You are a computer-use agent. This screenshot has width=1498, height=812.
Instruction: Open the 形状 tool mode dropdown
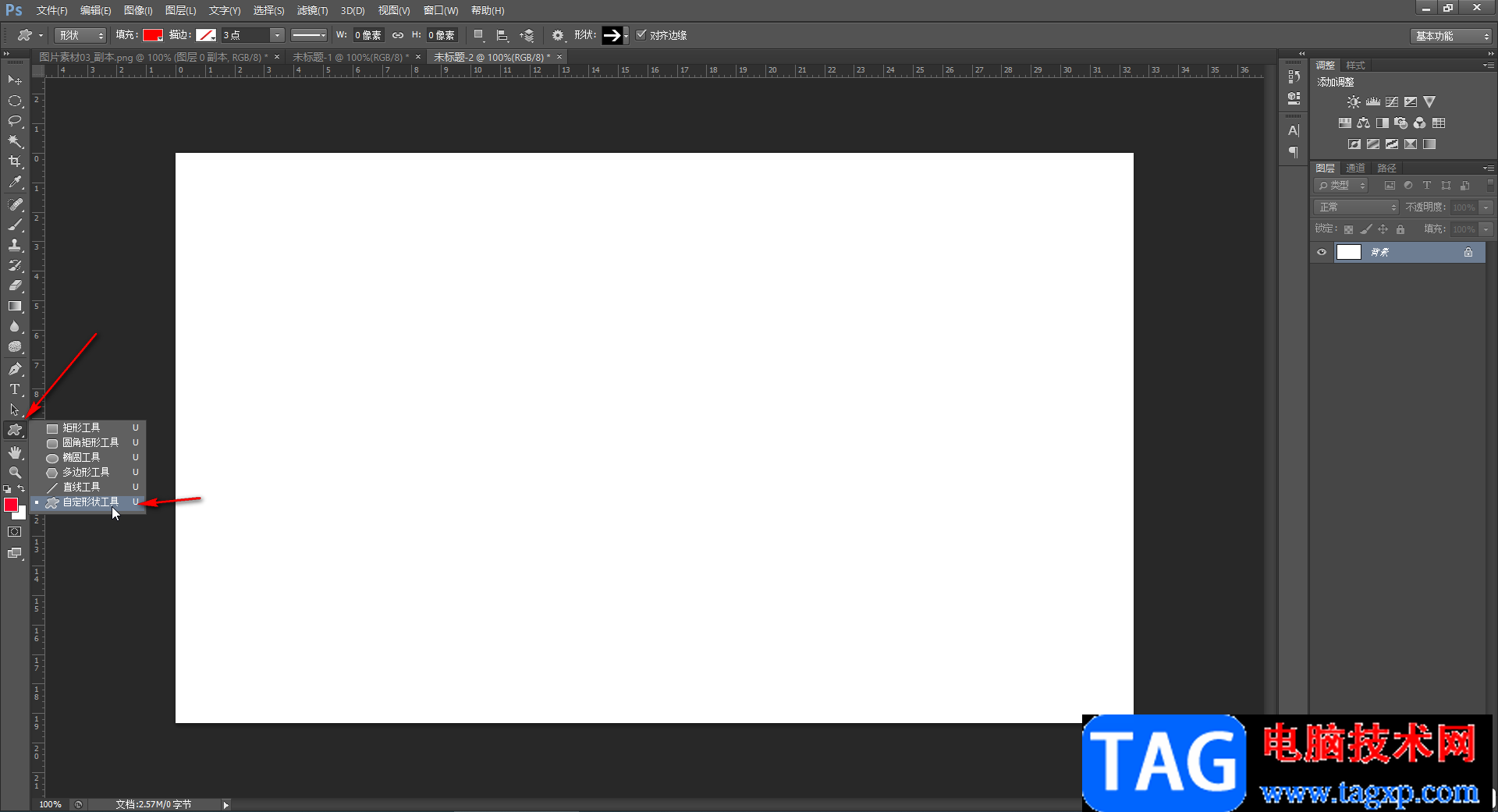(x=80, y=35)
